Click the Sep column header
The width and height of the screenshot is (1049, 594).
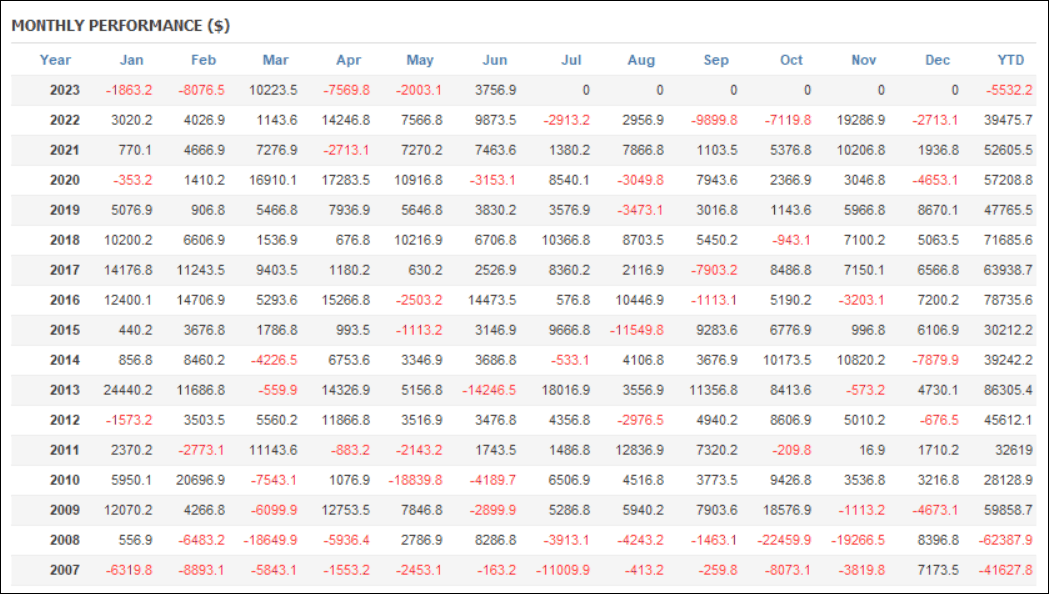click(x=716, y=60)
